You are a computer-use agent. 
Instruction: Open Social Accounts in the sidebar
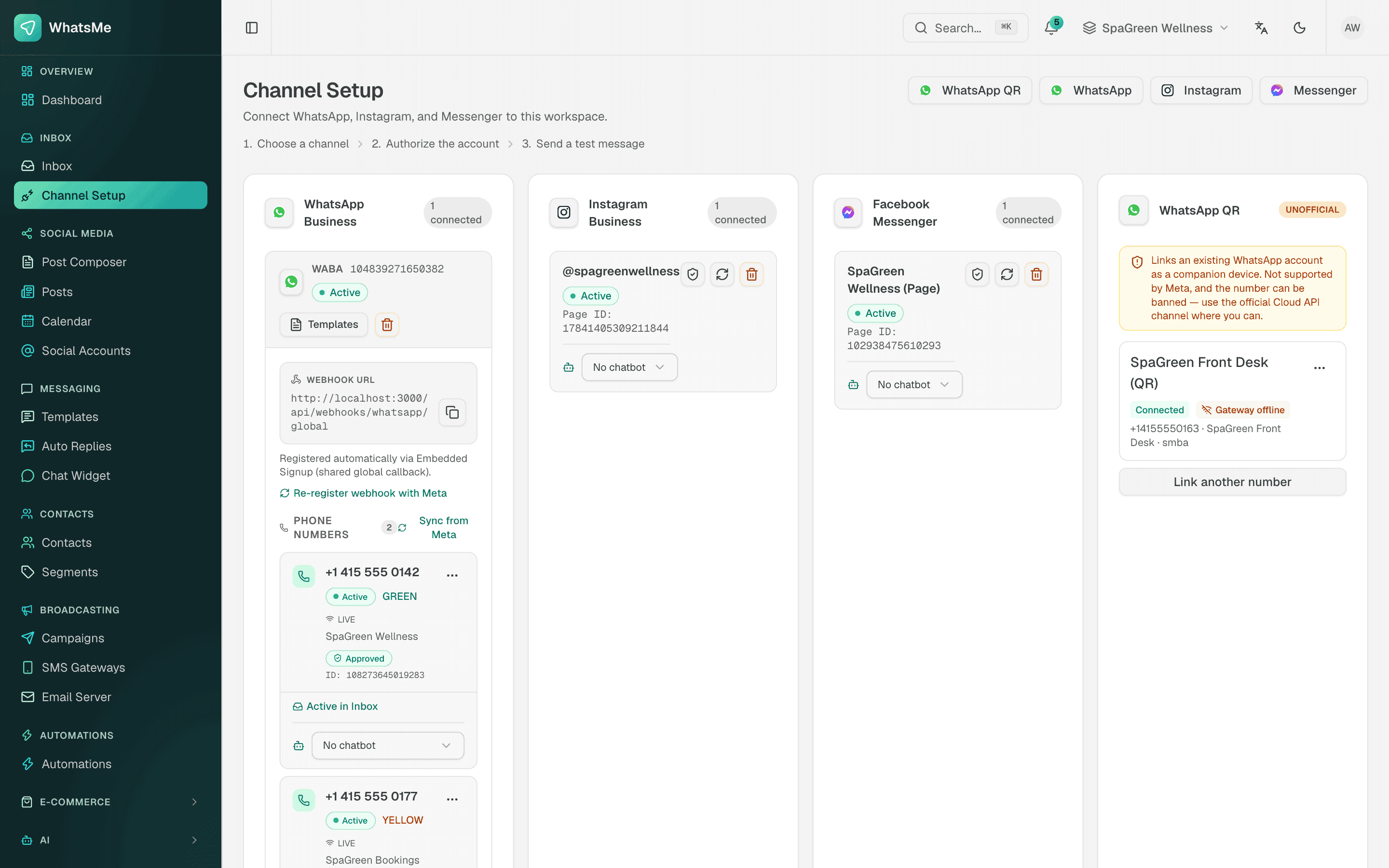tap(110, 351)
